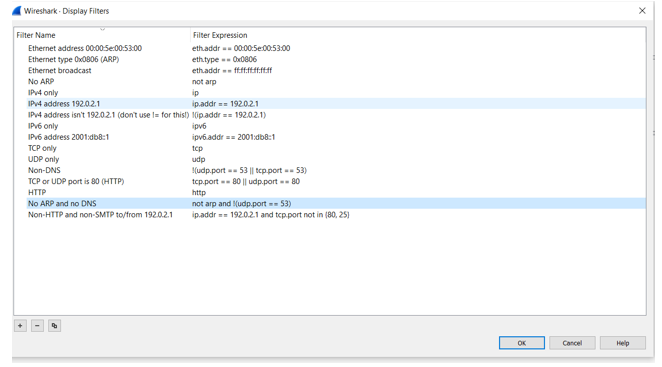Click expression '!(ip.addr == 192.0.2.1)'
Viewport: 662px width, 367px height.
click(229, 115)
